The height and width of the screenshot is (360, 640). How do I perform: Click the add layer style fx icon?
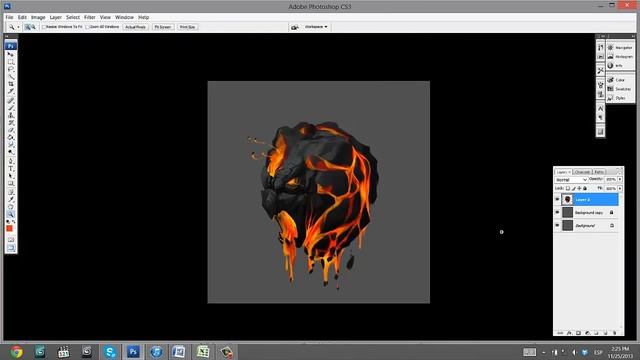coord(569,333)
